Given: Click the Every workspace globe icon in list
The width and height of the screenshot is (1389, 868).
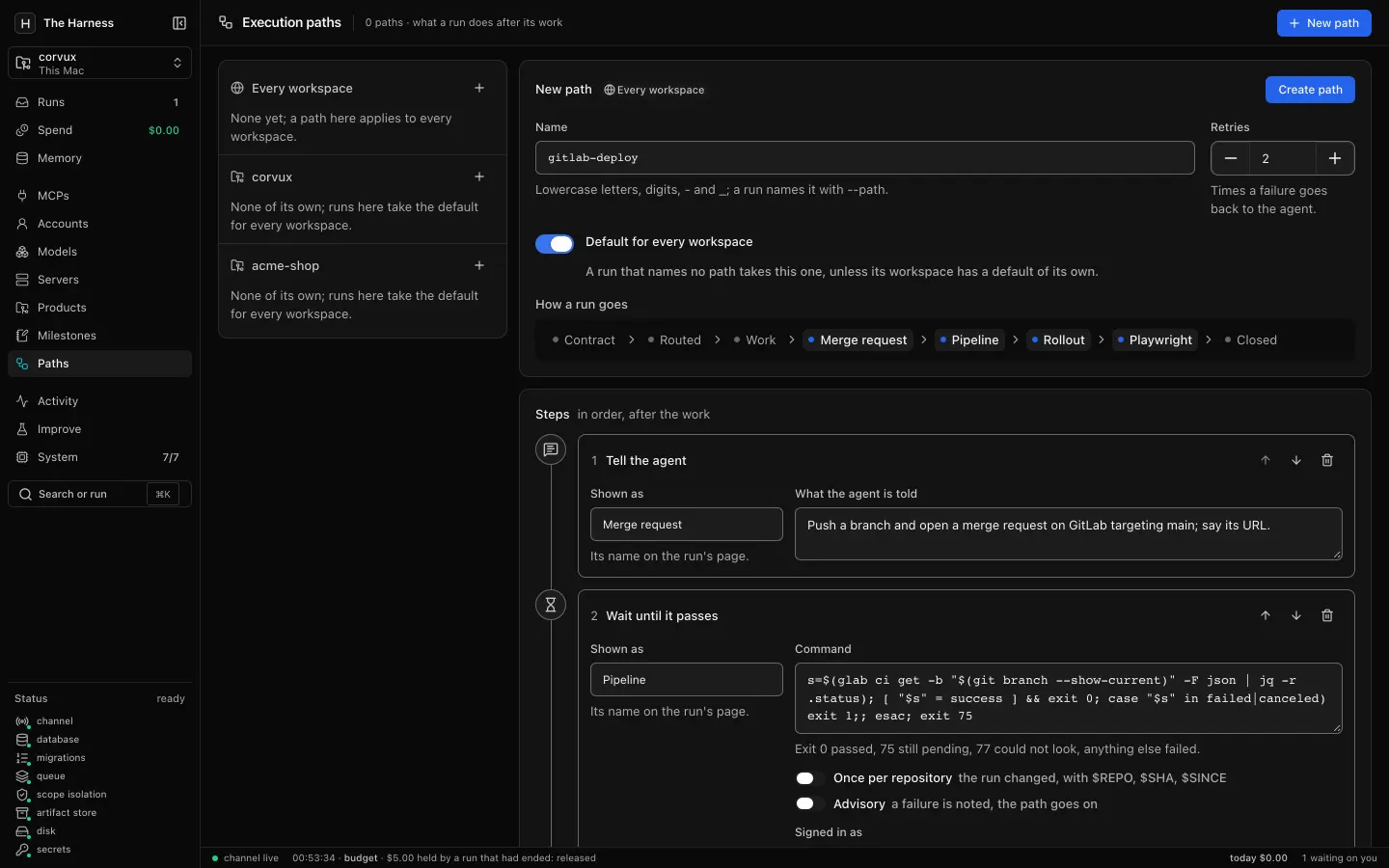Looking at the screenshot, I should point(237,88).
